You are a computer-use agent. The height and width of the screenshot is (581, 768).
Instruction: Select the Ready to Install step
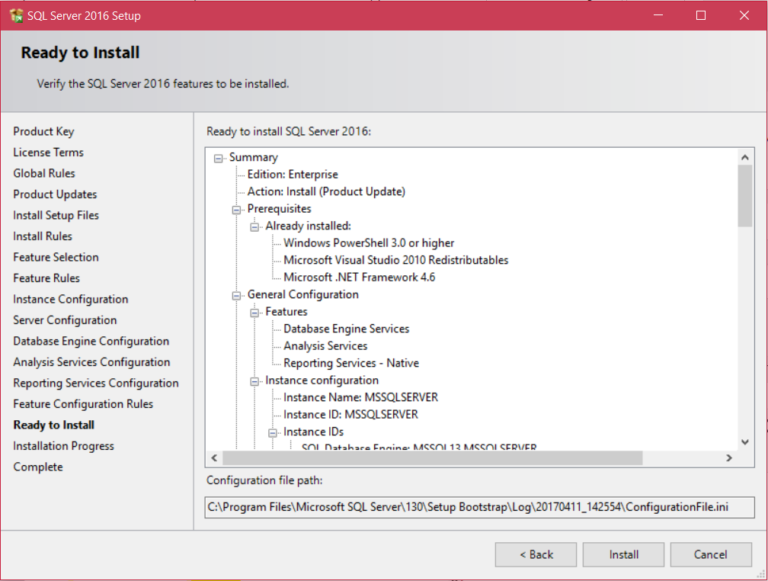click(54, 425)
